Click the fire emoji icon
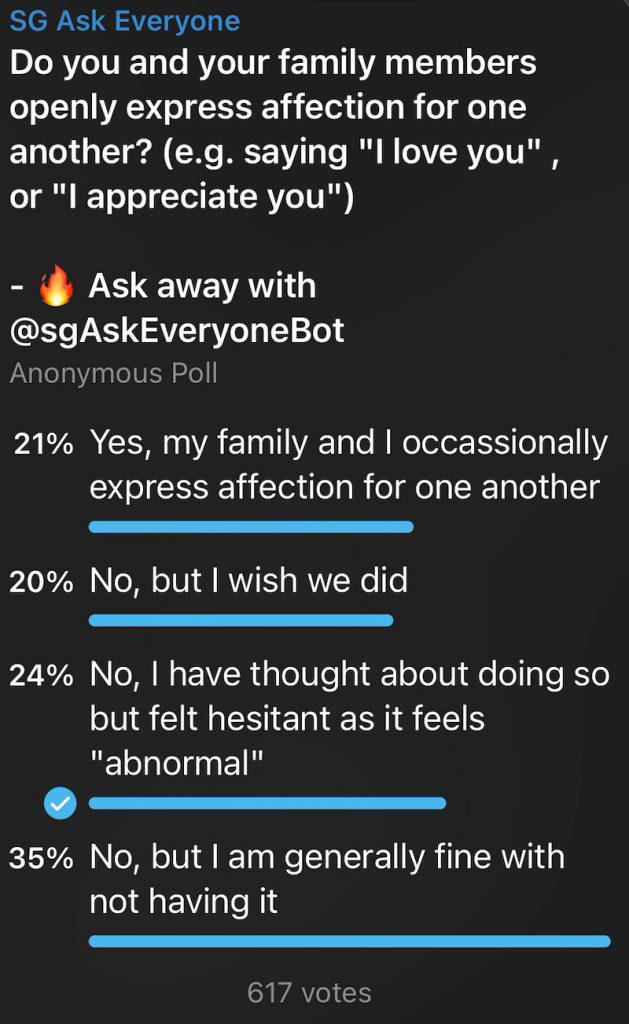This screenshot has height=1024, width=629. coord(57,288)
